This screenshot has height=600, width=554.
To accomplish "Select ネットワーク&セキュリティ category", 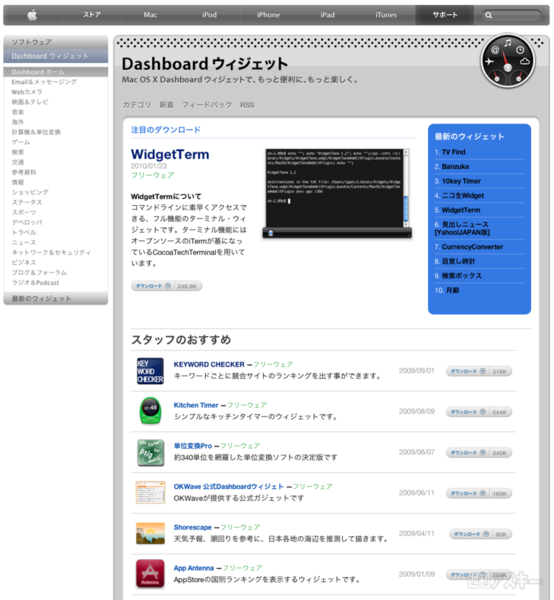I will coord(51,252).
